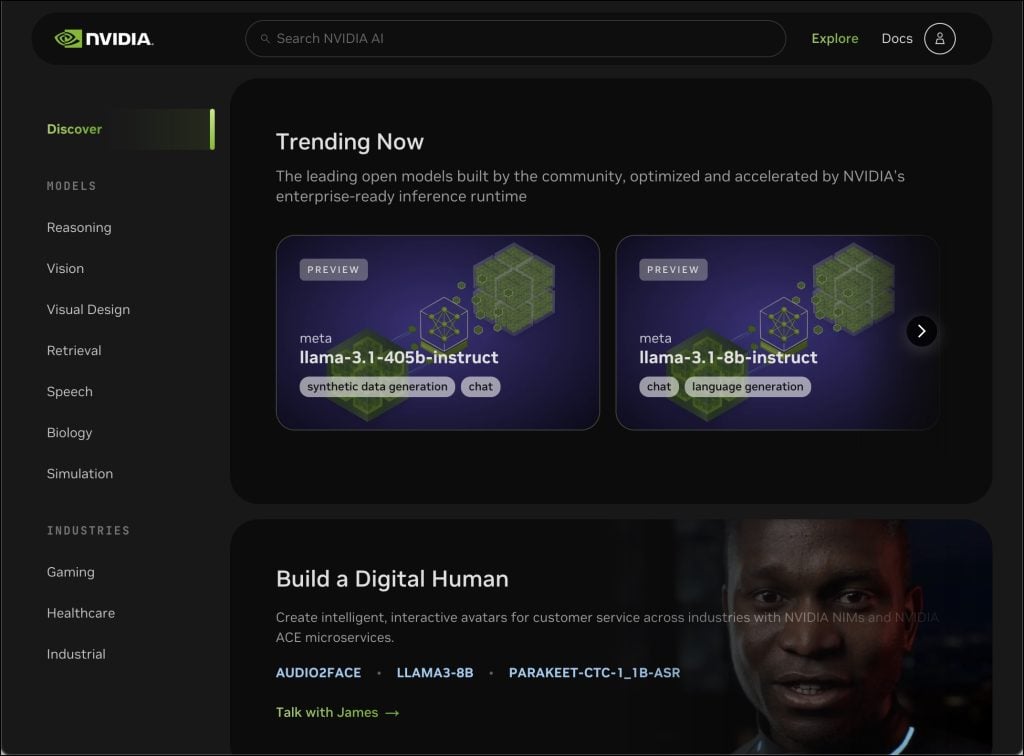Screen dimensions: 1024x756
Task: Select Discover in the sidebar
Action: pos(131,129)
